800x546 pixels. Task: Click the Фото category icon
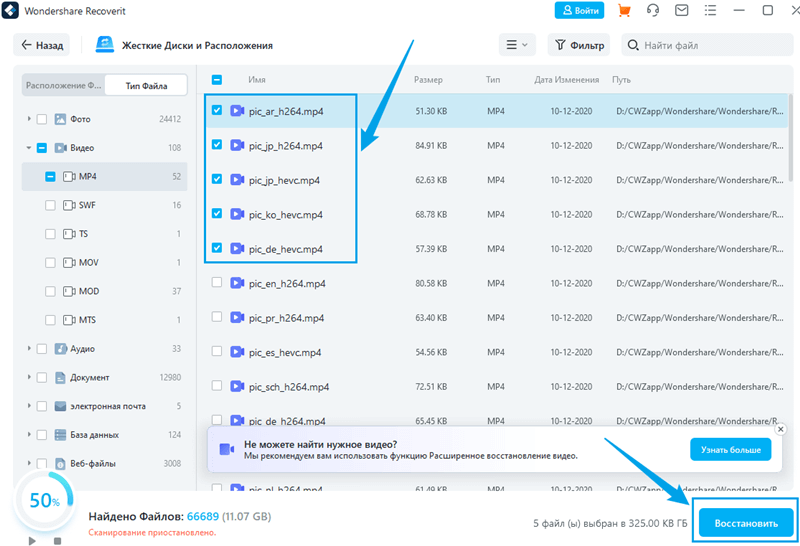[60, 119]
